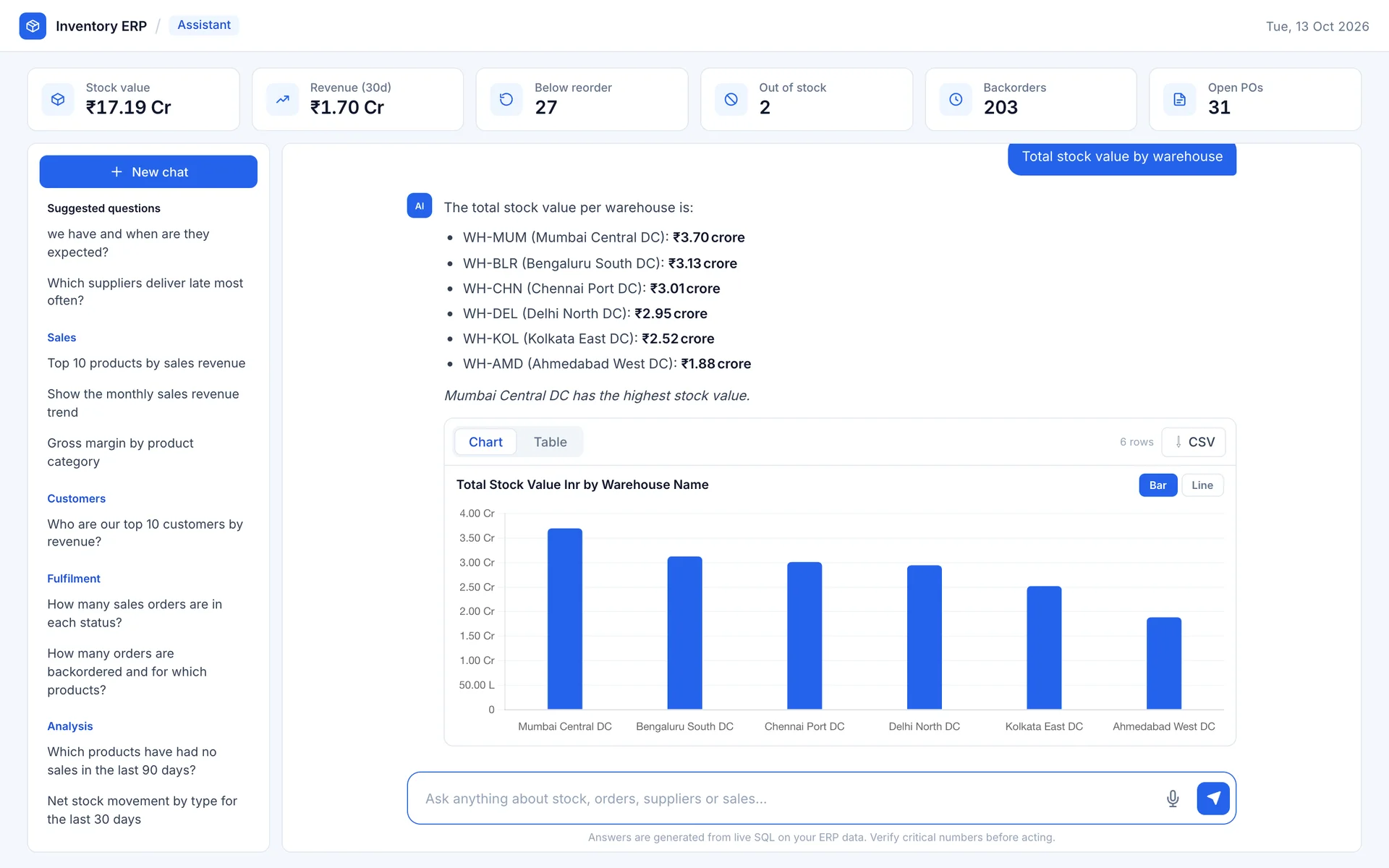Click the Backorders 203 card
This screenshot has height=868, width=1389.
coord(1030,99)
